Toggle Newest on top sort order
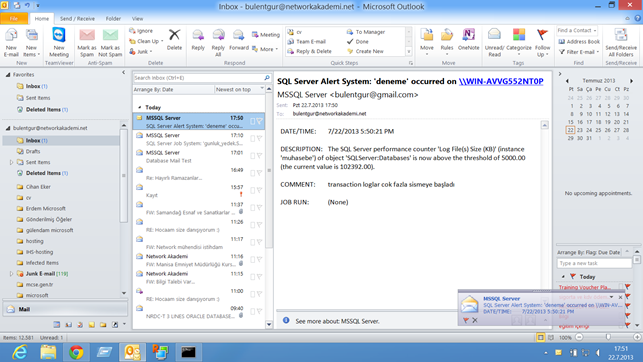Image resolution: width=643 pixels, height=362 pixels. (239, 89)
